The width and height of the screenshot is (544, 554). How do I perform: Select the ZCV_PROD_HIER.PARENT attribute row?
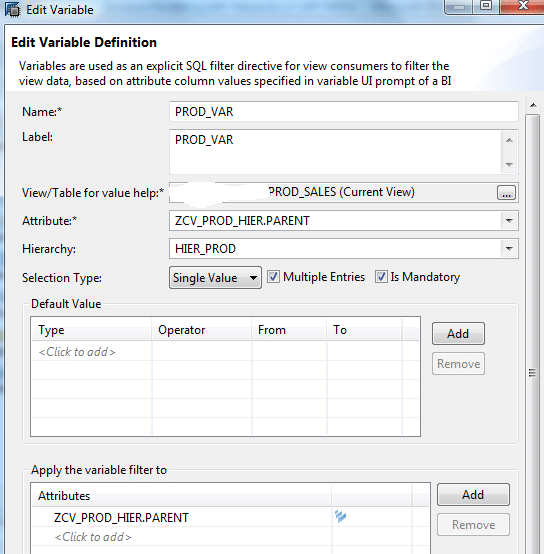pyautogui.click(x=182, y=518)
